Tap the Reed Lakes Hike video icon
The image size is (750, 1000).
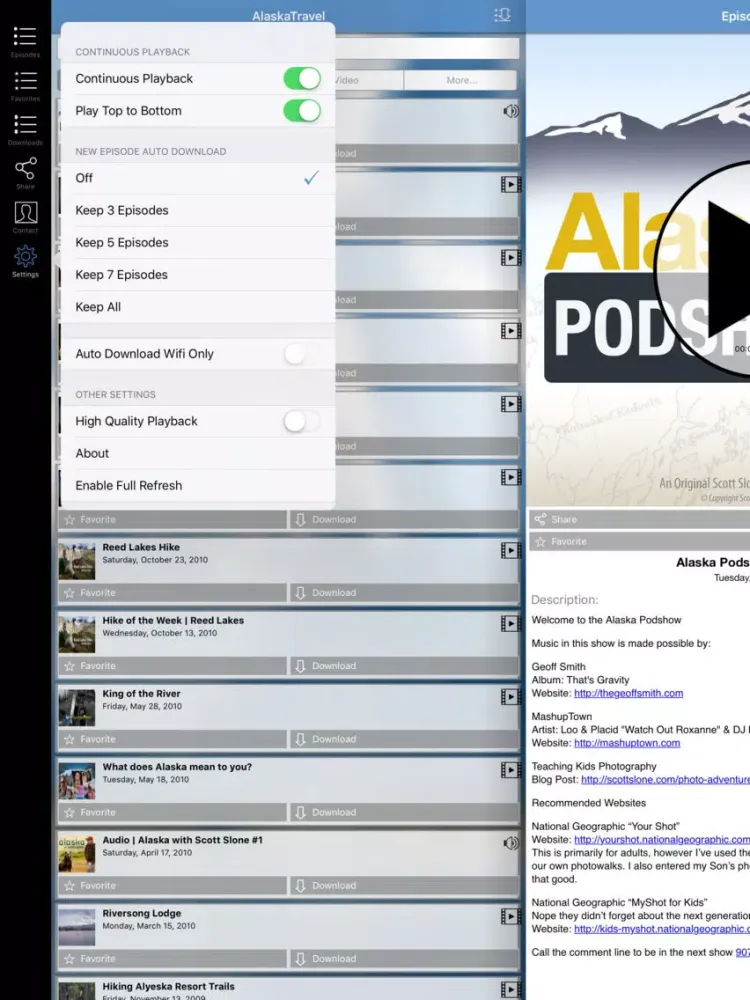[x=510, y=550]
